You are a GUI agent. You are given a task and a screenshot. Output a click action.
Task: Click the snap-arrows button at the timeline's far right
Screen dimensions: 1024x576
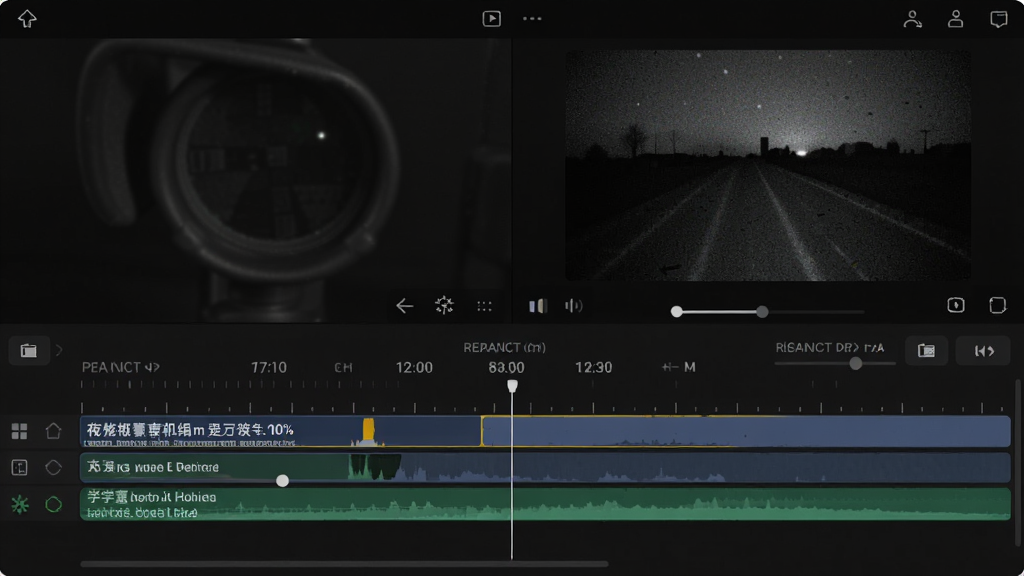coord(984,351)
